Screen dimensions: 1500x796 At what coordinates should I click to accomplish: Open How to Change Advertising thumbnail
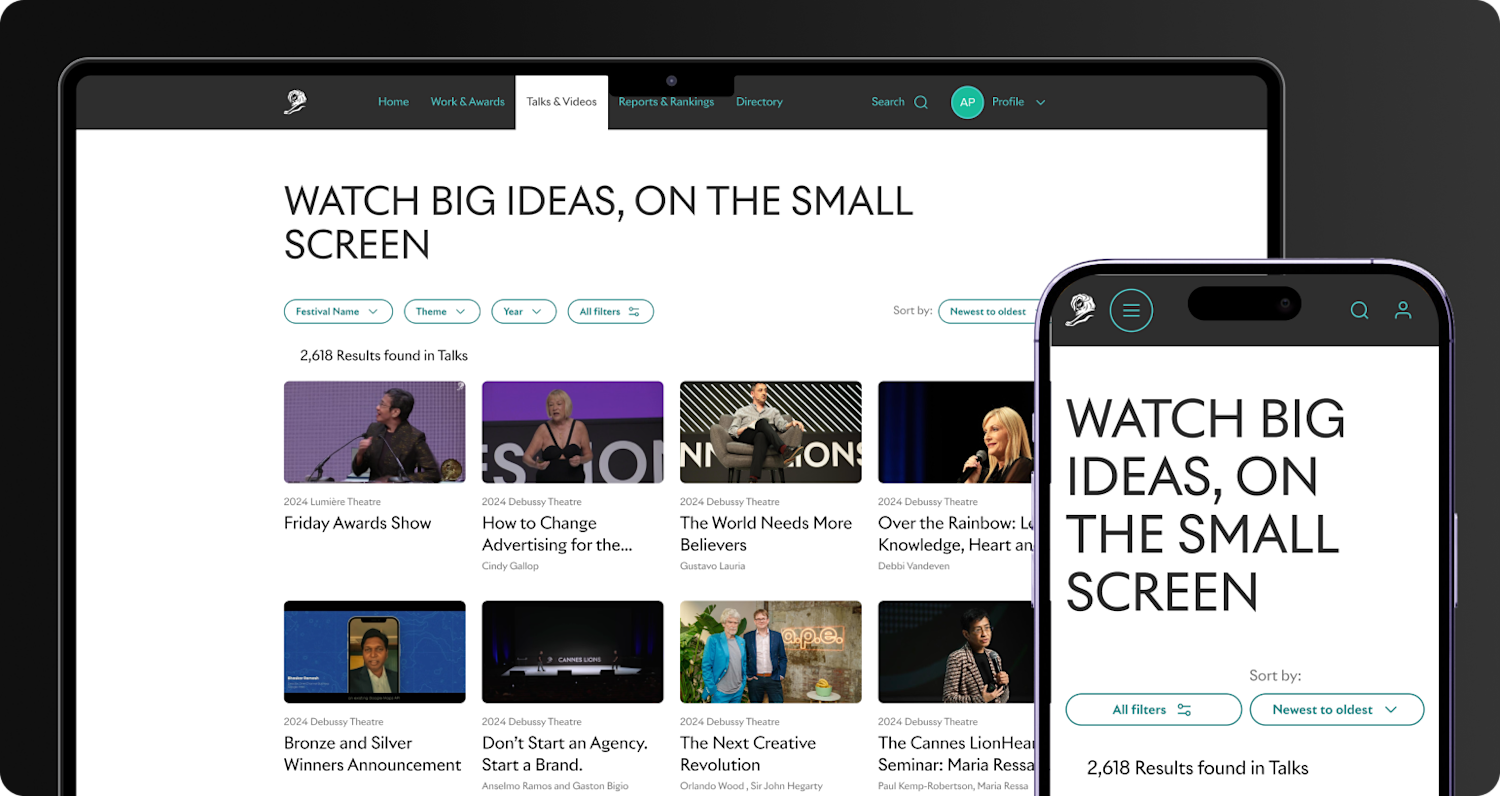572,432
